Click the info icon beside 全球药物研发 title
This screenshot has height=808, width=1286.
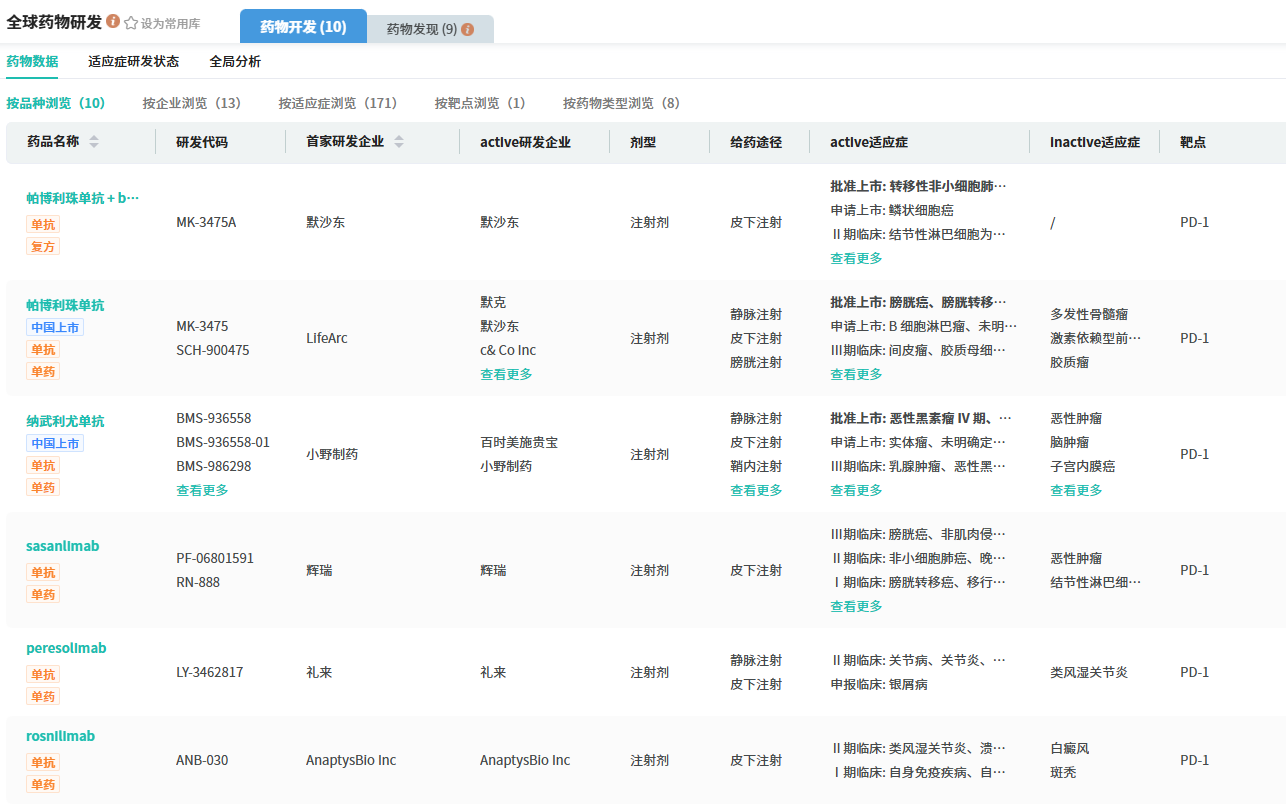113,22
